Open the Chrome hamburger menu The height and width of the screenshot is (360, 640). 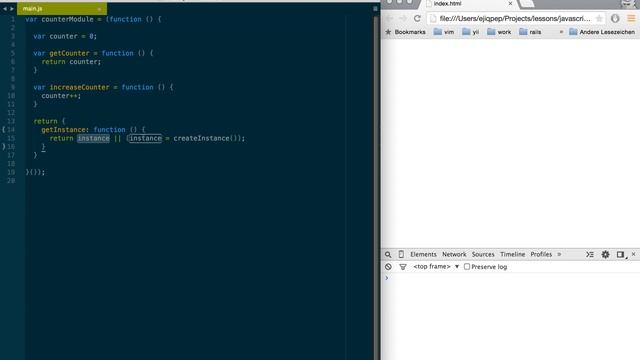[631, 18]
